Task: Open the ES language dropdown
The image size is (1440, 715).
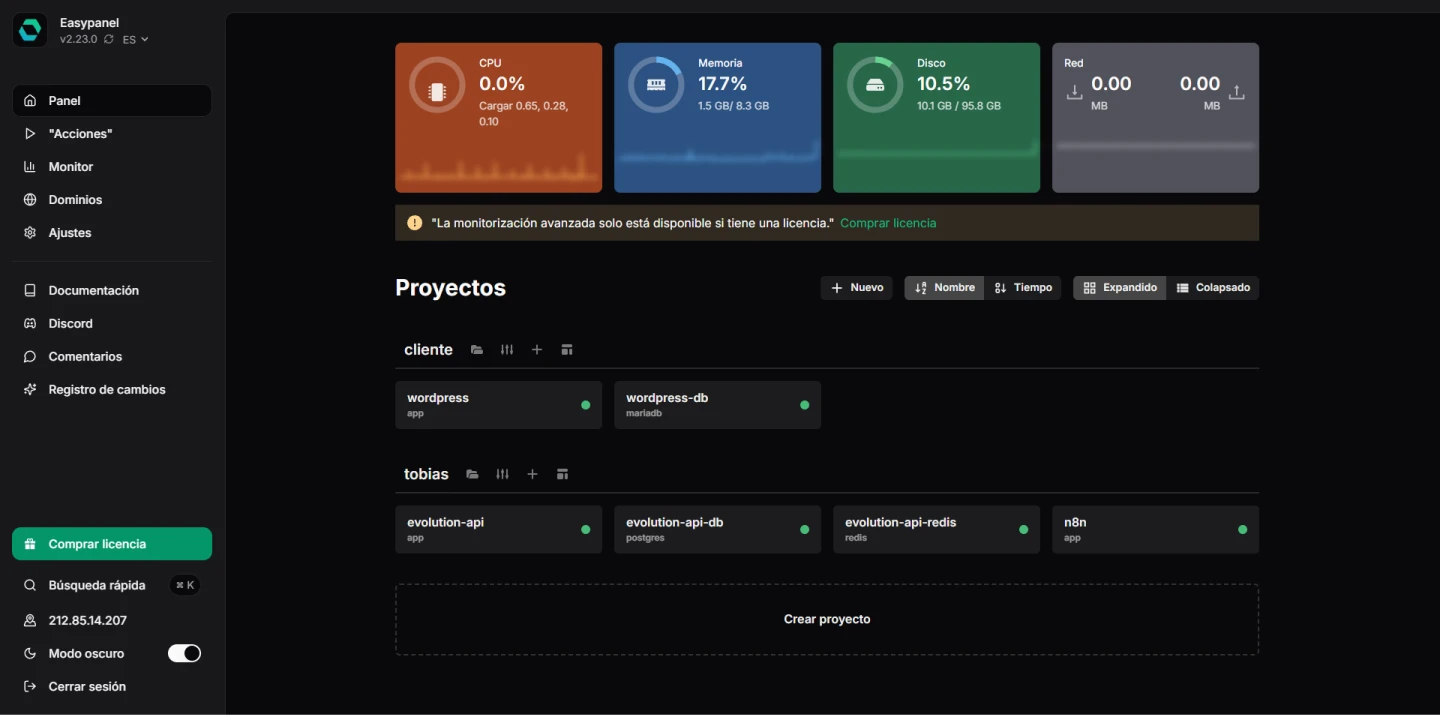Action: (135, 40)
